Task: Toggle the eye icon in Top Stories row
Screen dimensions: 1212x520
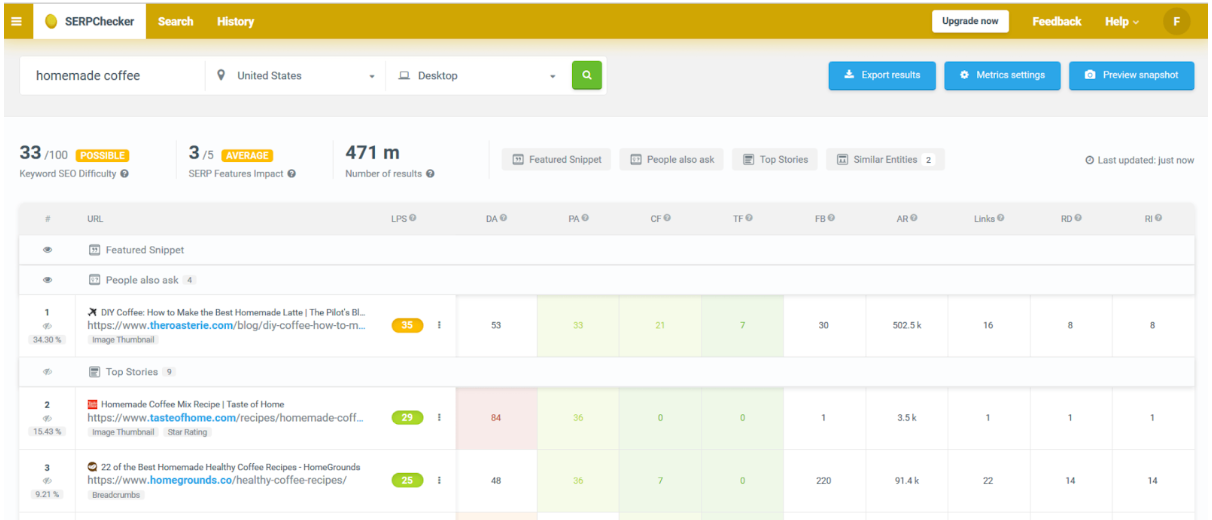Action: tap(47, 372)
